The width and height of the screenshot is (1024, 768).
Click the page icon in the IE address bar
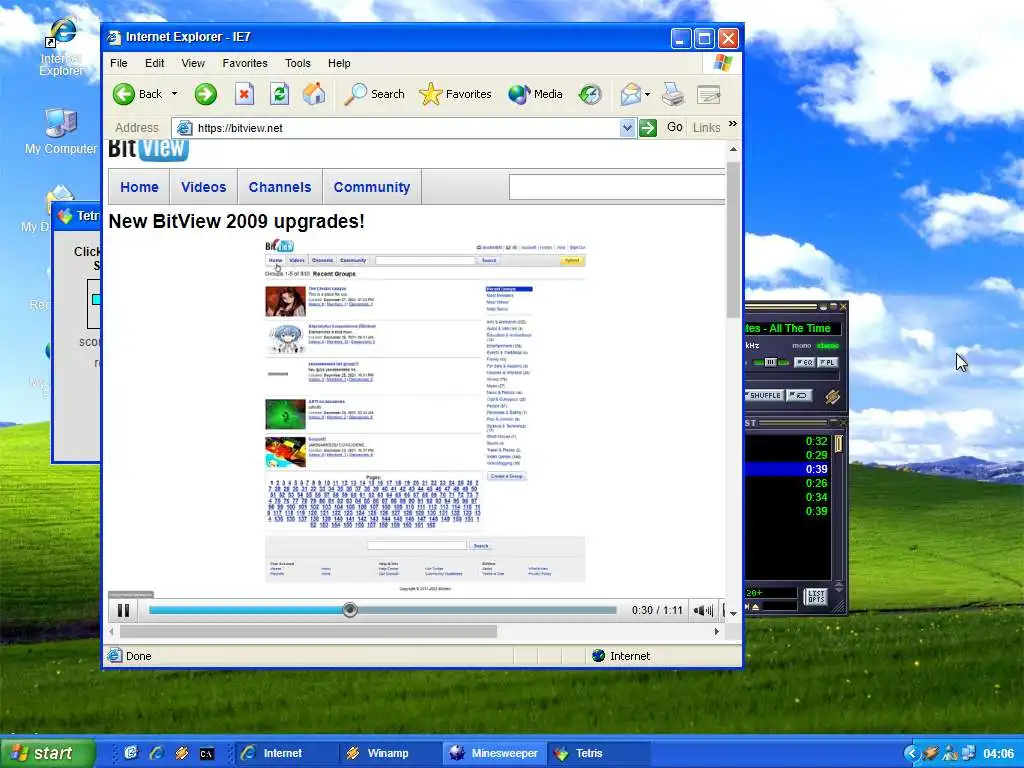(185, 128)
